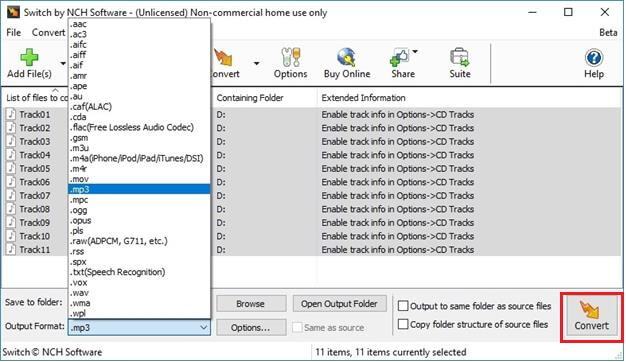
Task: Enable Output to same folder as source files
Action: click(x=403, y=306)
